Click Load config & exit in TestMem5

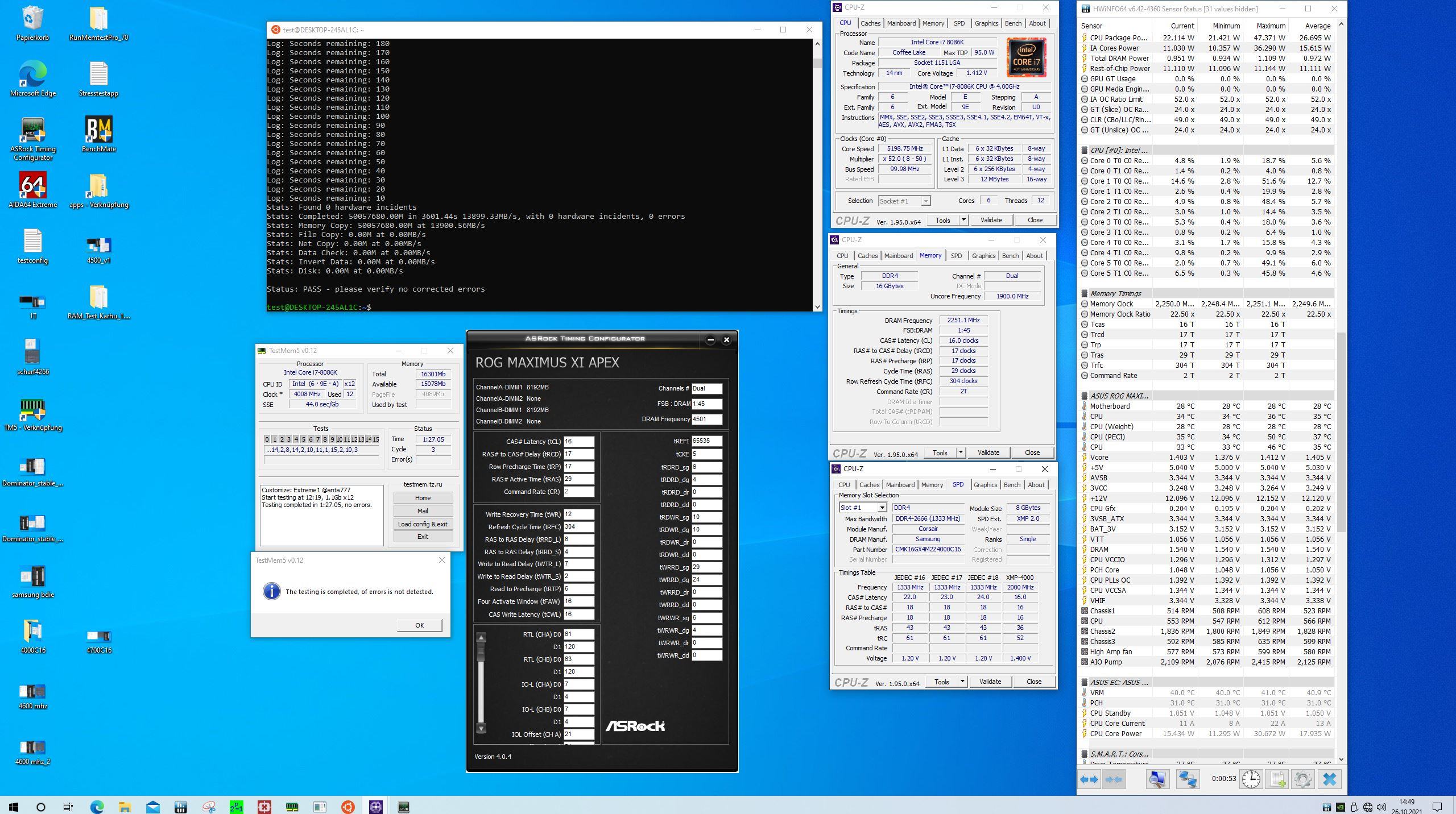click(x=423, y=524)
